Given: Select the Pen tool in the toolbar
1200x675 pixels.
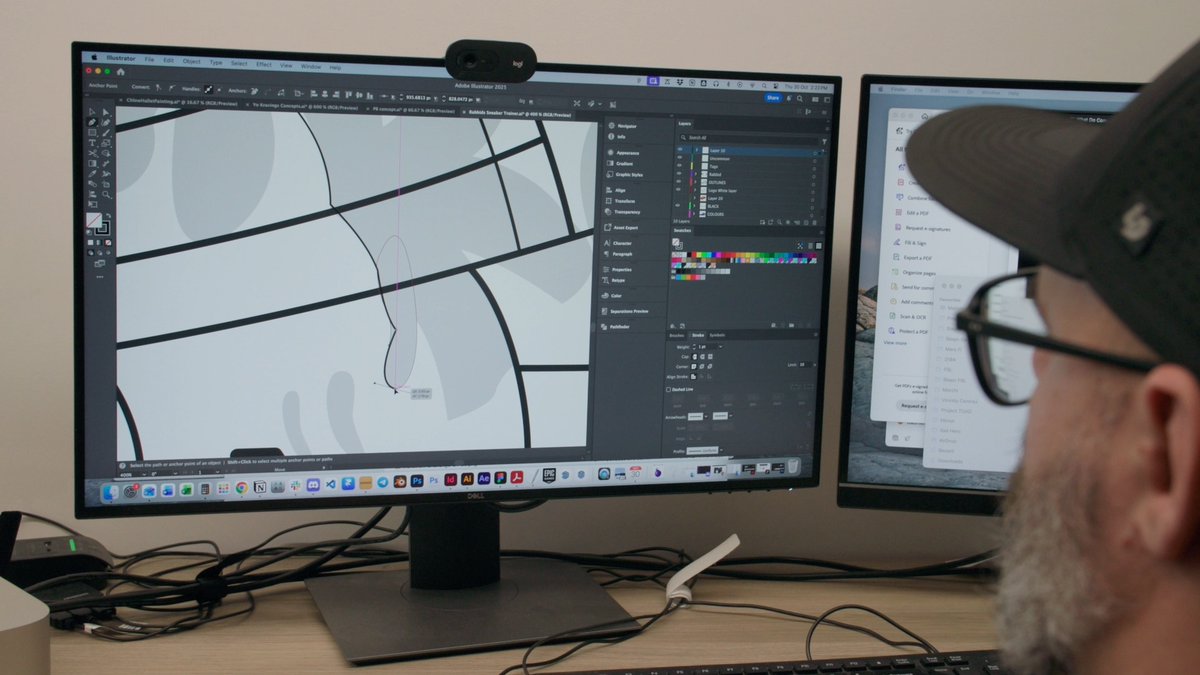Looking at the screenshot, I should [x=92, y=122].
